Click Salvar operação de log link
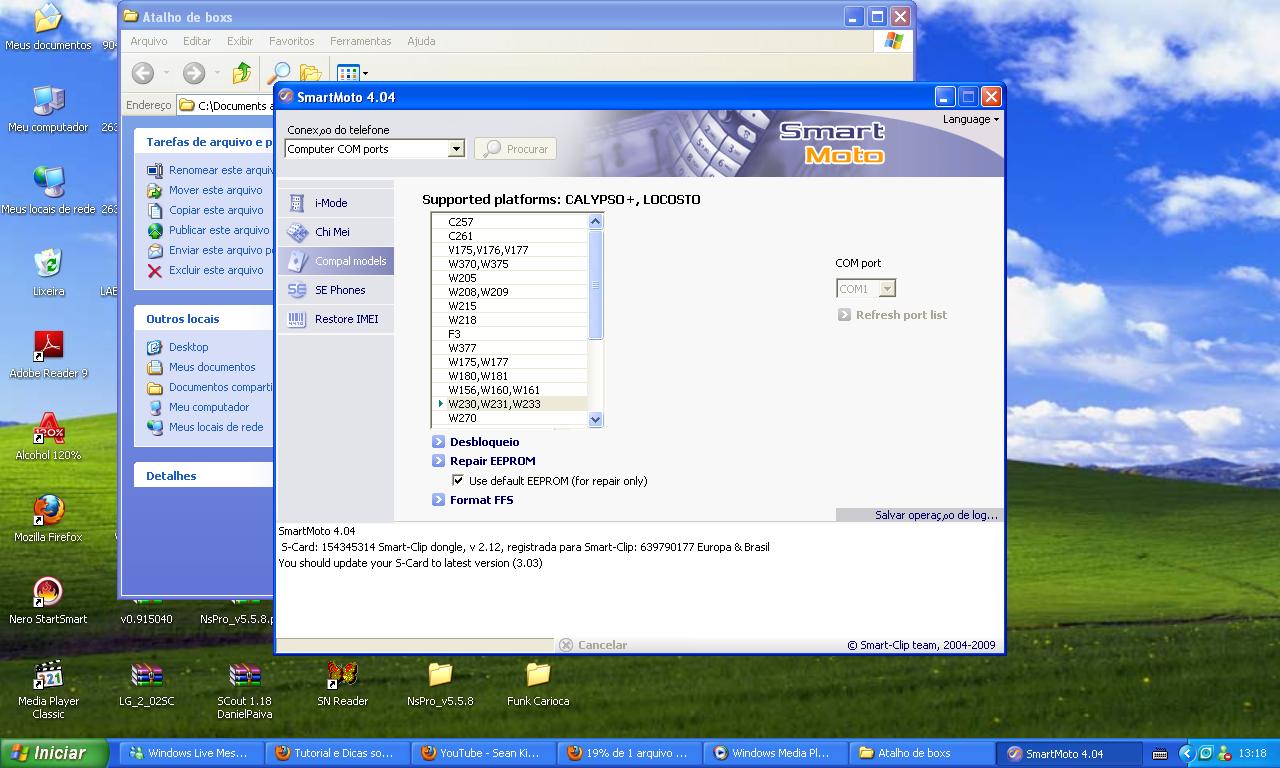This screenshot has width=1280, height=768. click(x=936, y=515)
